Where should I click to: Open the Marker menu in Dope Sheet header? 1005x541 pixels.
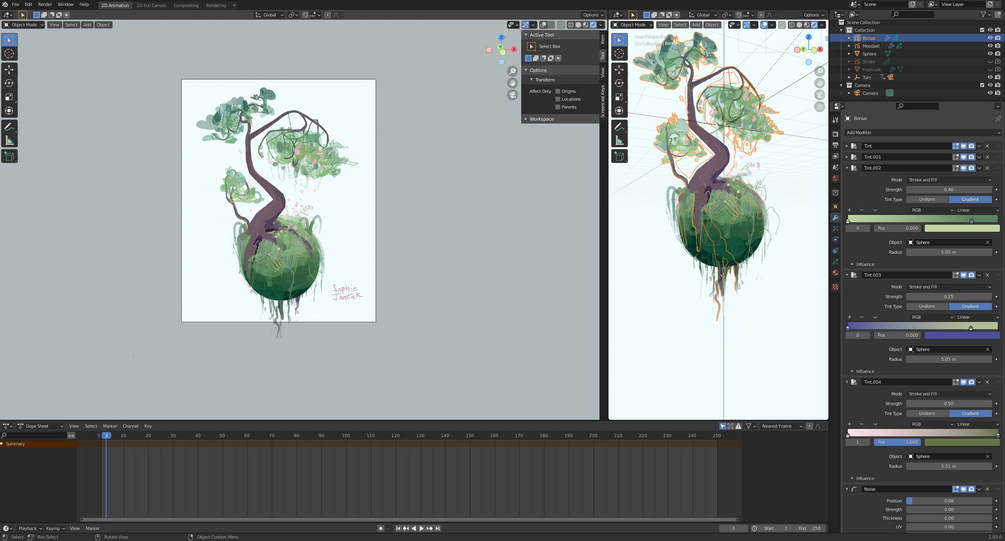pyautogui.click(x=110, y=426)
